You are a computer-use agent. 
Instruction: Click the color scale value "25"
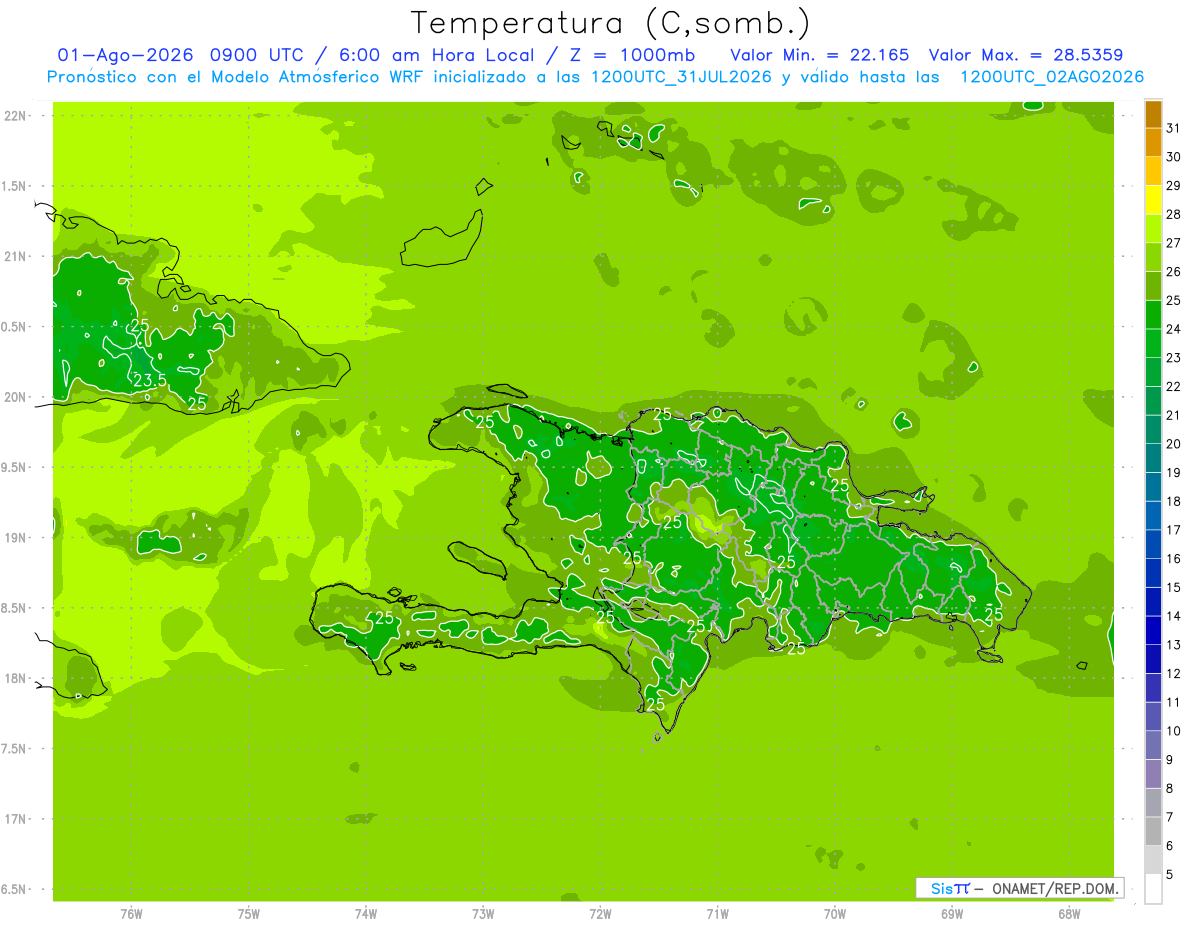[x=1174, y=300]
